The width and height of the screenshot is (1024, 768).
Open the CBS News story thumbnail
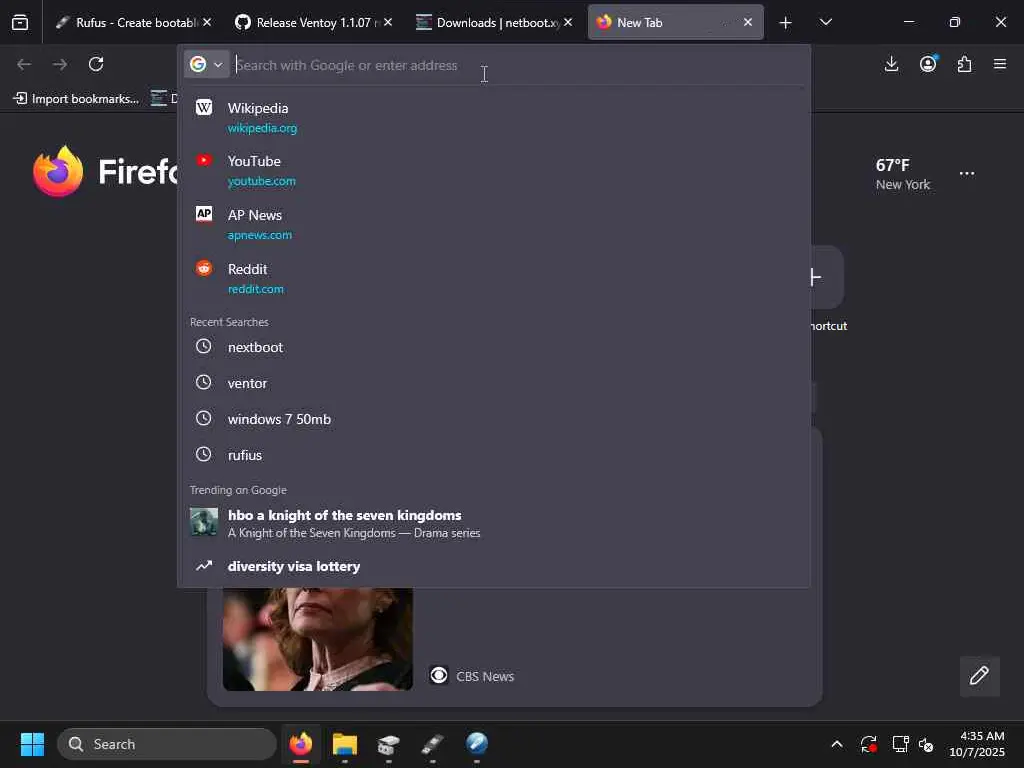tap(318, 639)
